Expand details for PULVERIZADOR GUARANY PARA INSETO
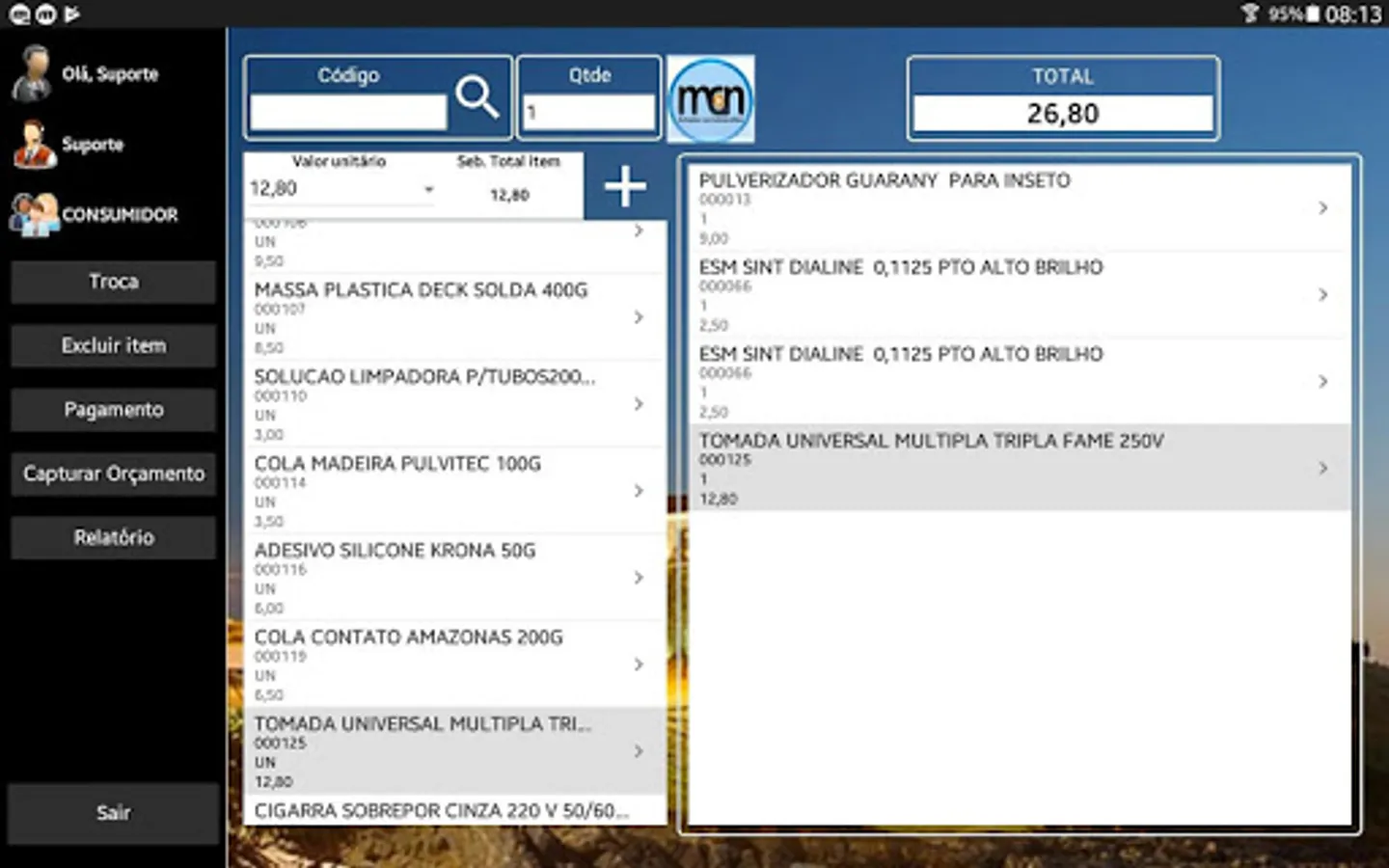Screen dimensions: 1389x868 (1321, 206)
